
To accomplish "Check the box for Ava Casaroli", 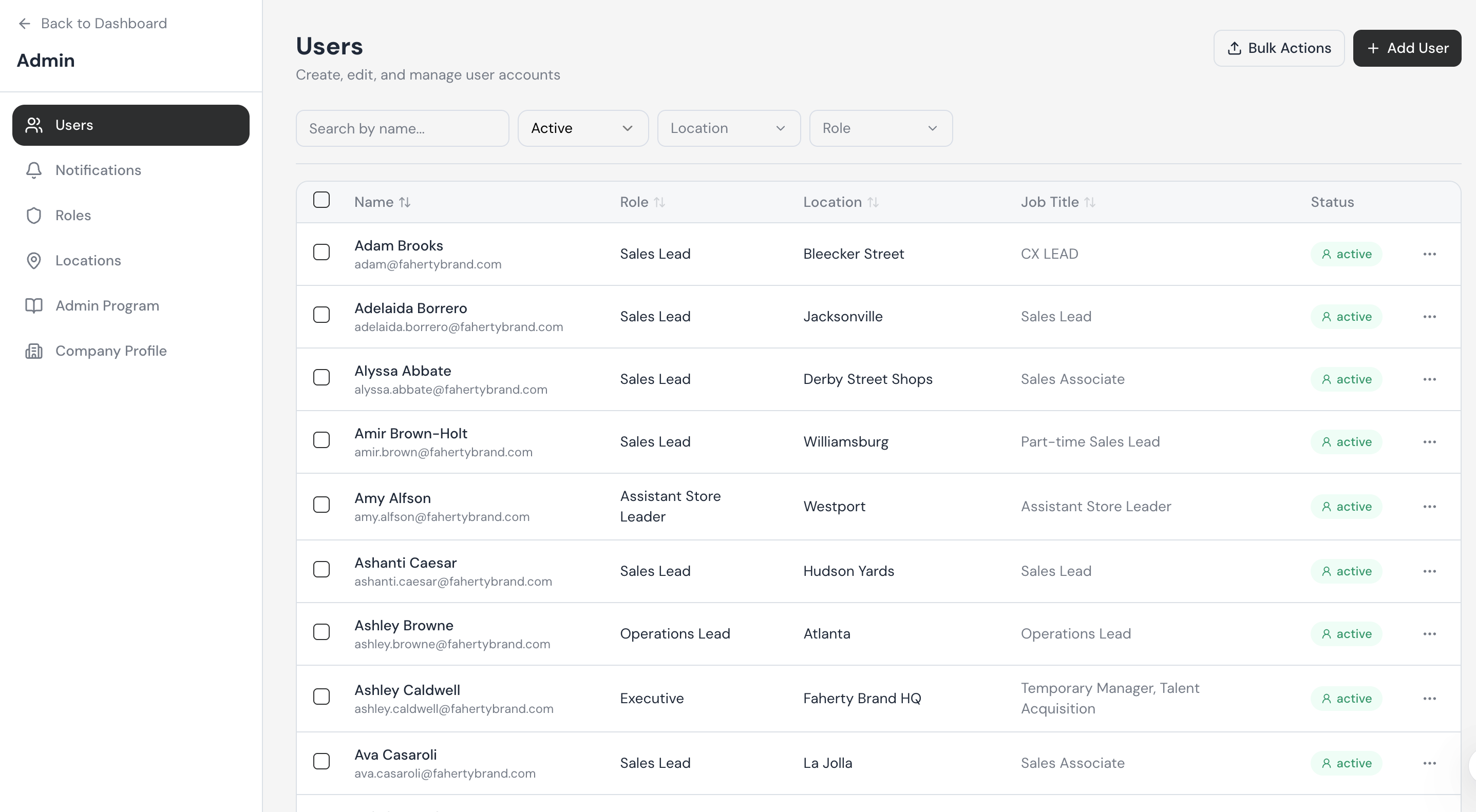I will click(321, 762).
